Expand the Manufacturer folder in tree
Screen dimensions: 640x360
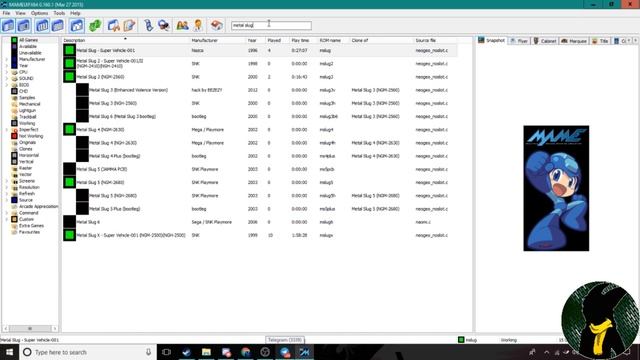[6, 59]
